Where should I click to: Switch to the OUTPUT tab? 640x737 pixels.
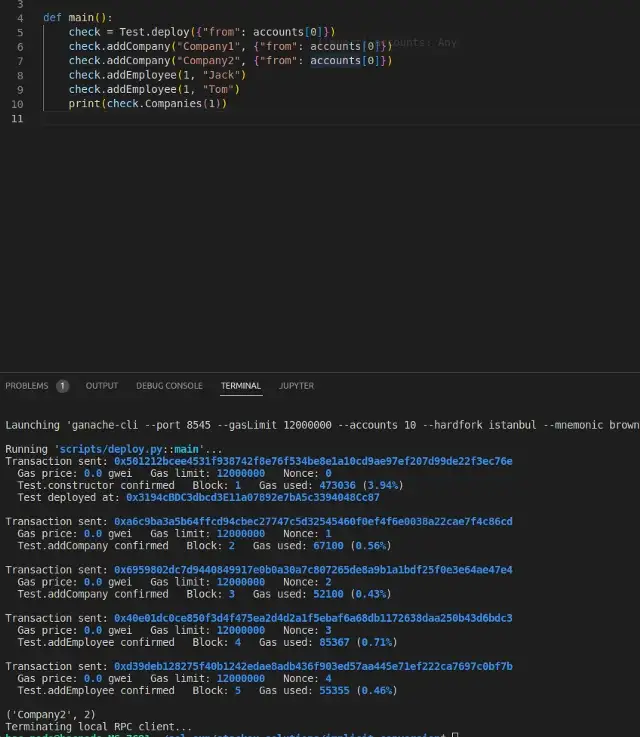(101, 385)
